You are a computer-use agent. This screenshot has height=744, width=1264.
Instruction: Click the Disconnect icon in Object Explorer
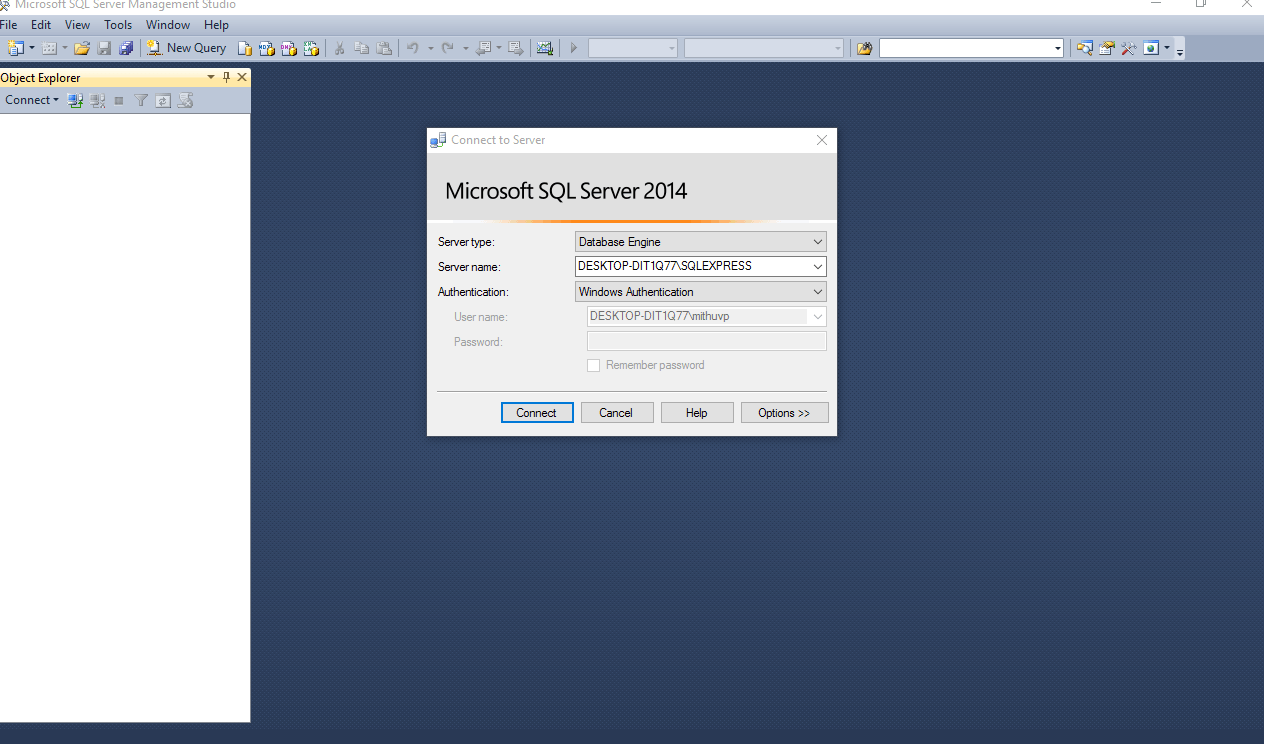point(97,100)
